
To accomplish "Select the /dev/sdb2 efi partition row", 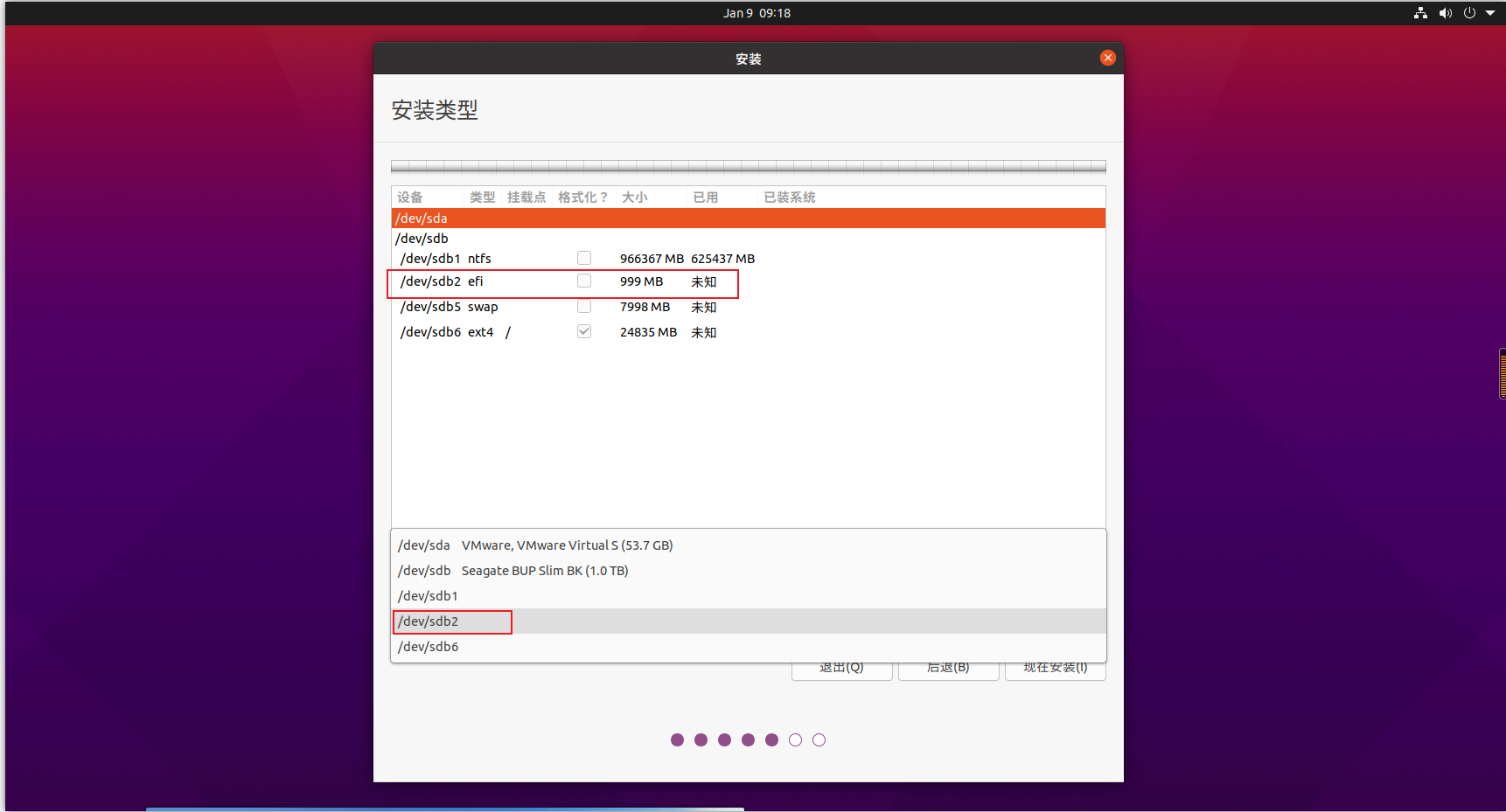I will click(x=749, y=281).
